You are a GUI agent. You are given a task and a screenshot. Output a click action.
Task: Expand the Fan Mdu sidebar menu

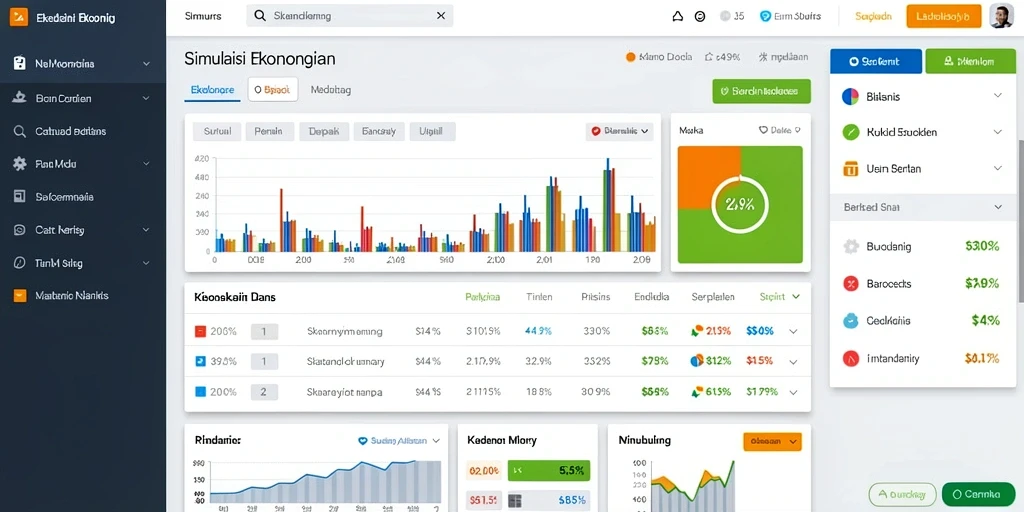click(146, 164)
